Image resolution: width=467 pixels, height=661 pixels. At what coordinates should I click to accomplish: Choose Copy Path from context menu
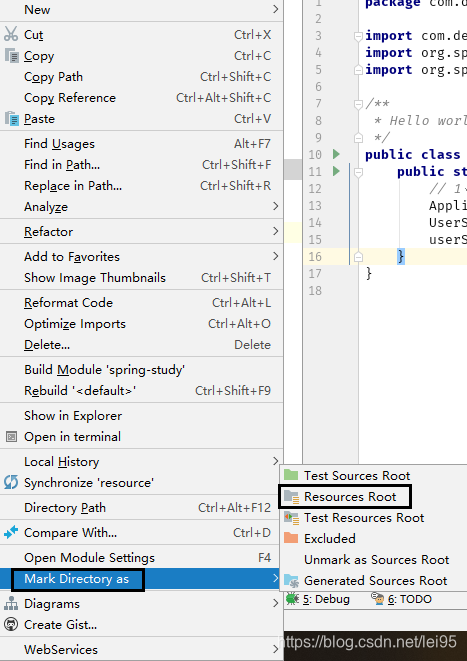(x=142, y=77)
